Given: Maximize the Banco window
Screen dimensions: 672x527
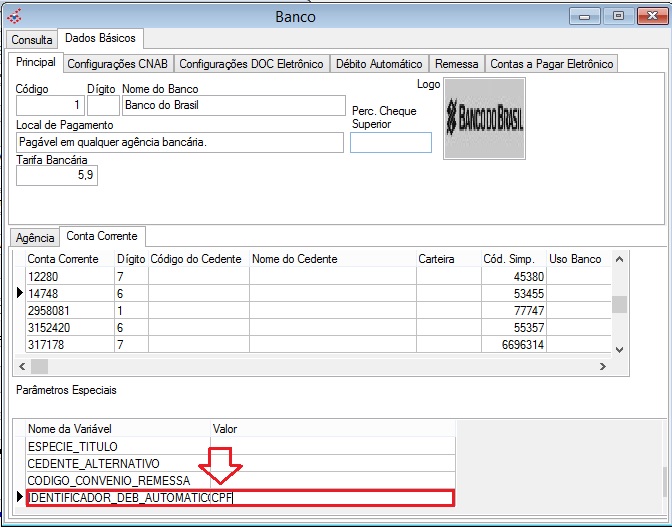Looking at the screenshot, I should pos(617,16).
